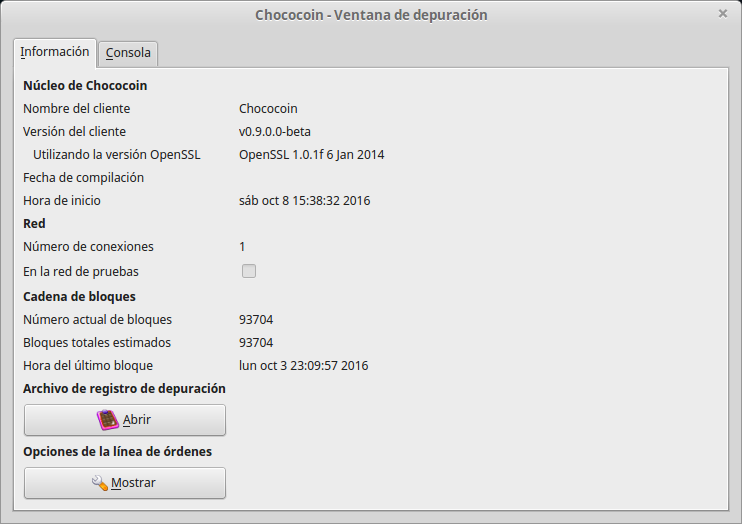Click the Mostrar command-line options button

[x=125, y=483]
